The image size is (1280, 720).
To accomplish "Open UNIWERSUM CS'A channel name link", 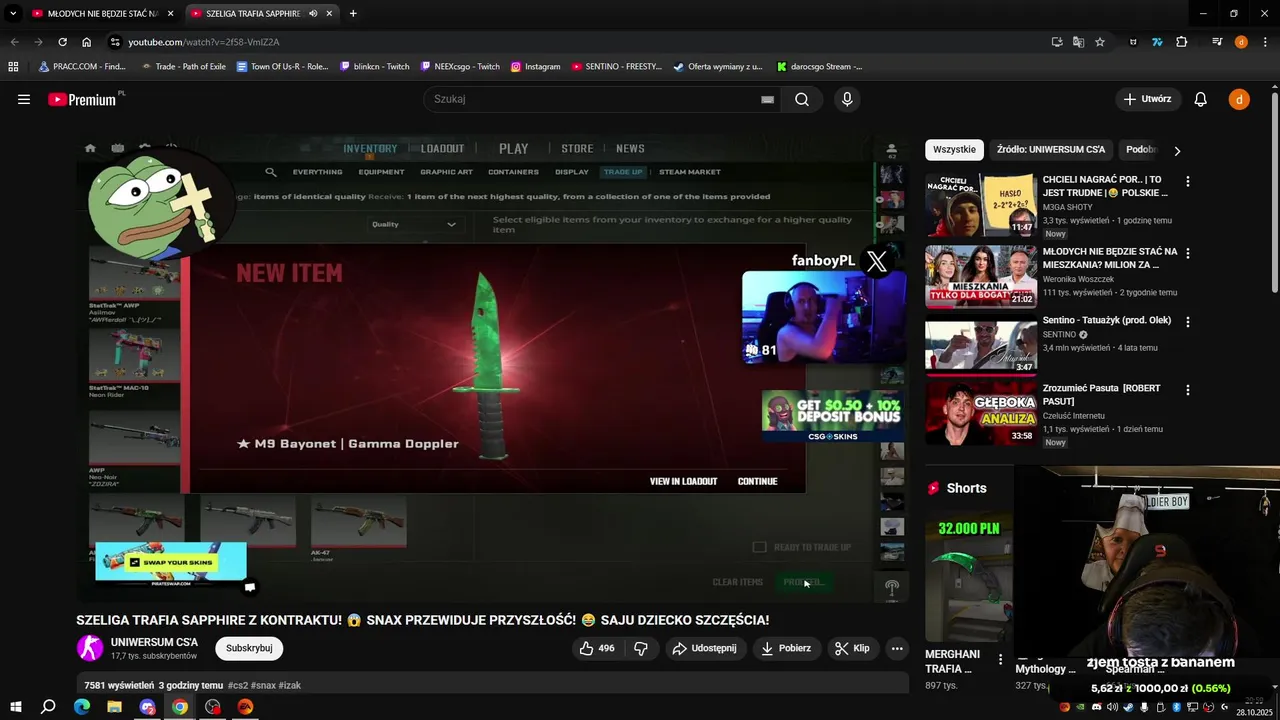I will coord(154,642).
